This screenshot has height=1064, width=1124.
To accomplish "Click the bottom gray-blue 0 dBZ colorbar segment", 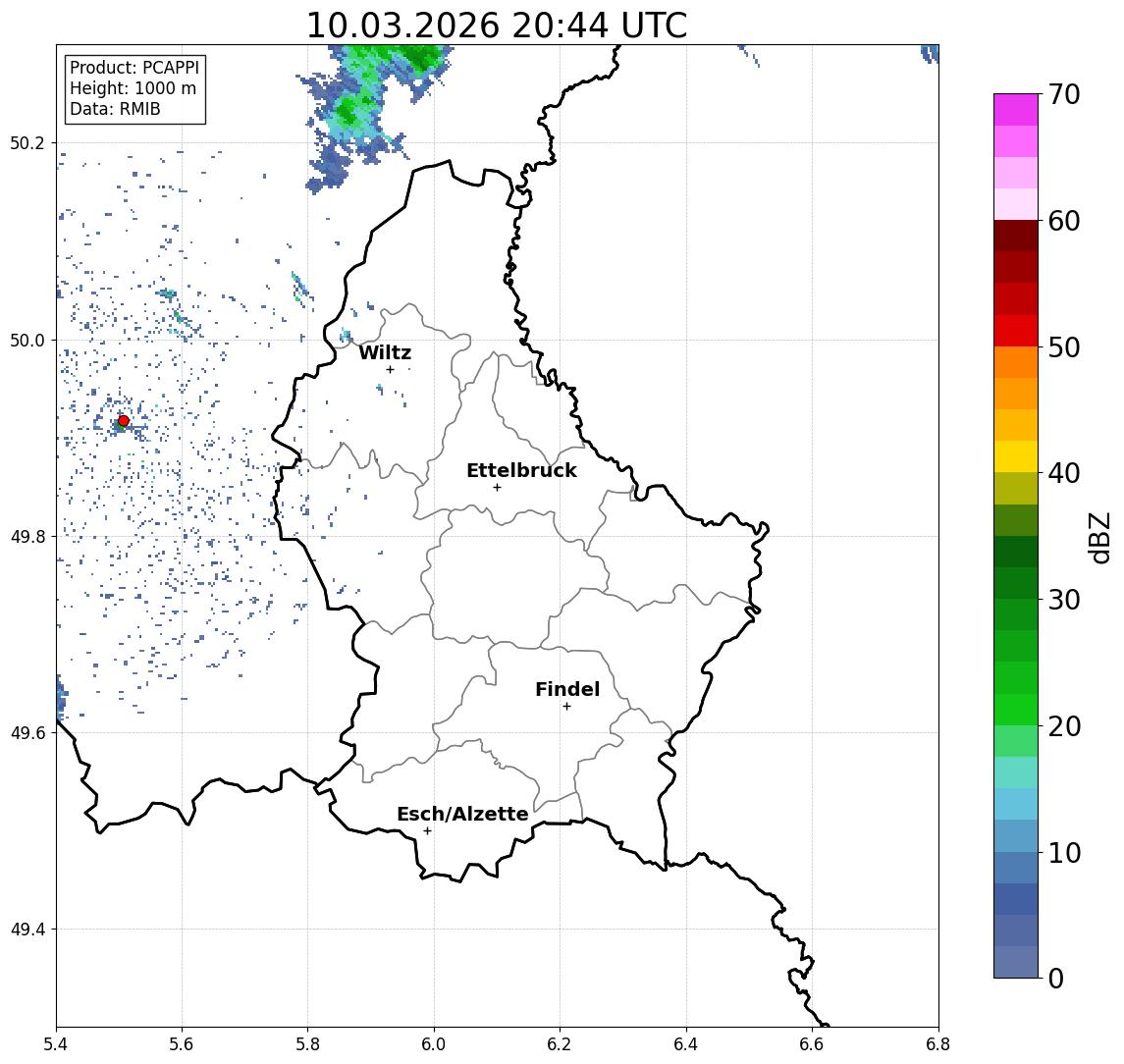I will click(x=1016, y=962).
